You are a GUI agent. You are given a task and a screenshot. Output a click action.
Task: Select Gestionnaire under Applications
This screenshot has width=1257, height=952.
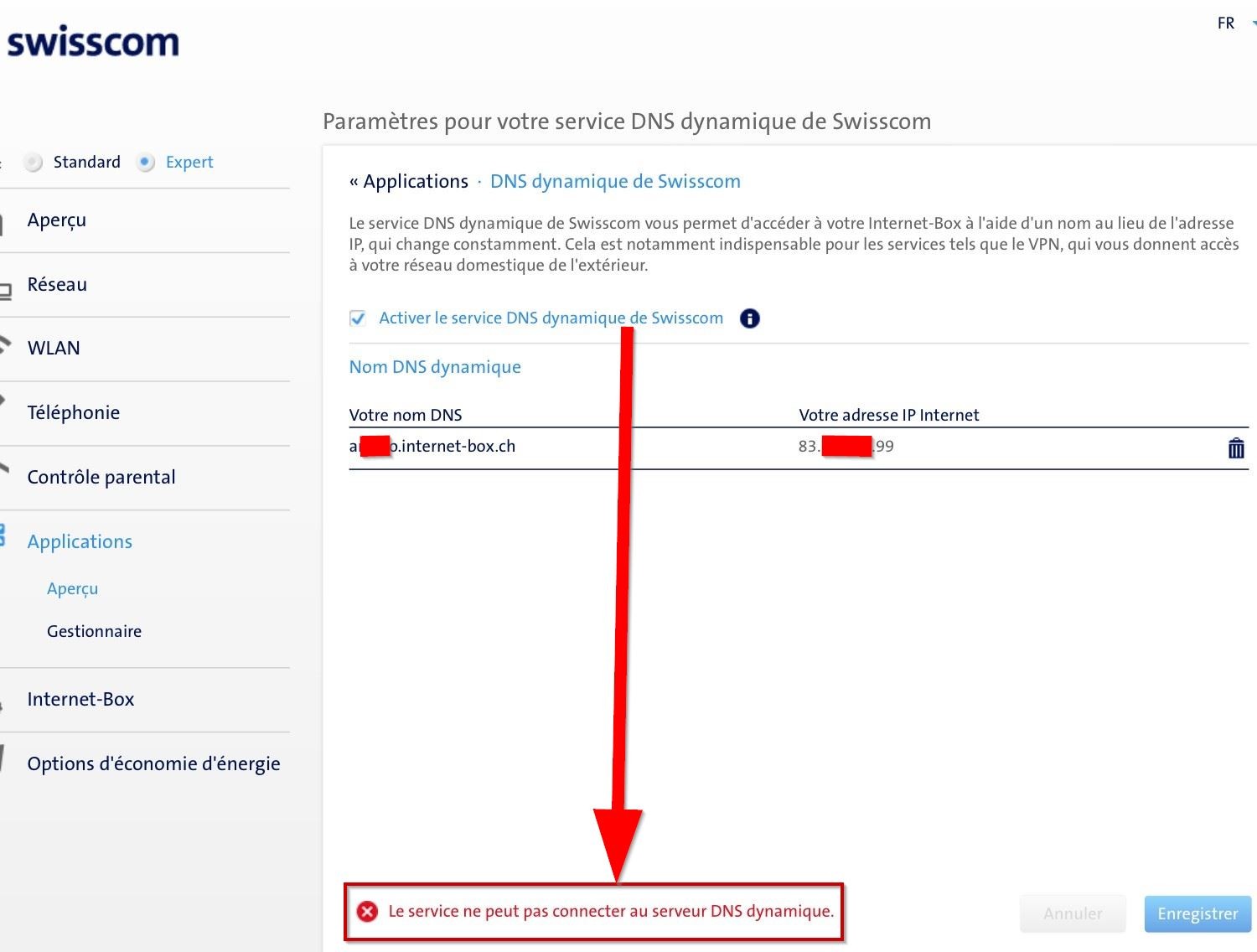[94, 632]
